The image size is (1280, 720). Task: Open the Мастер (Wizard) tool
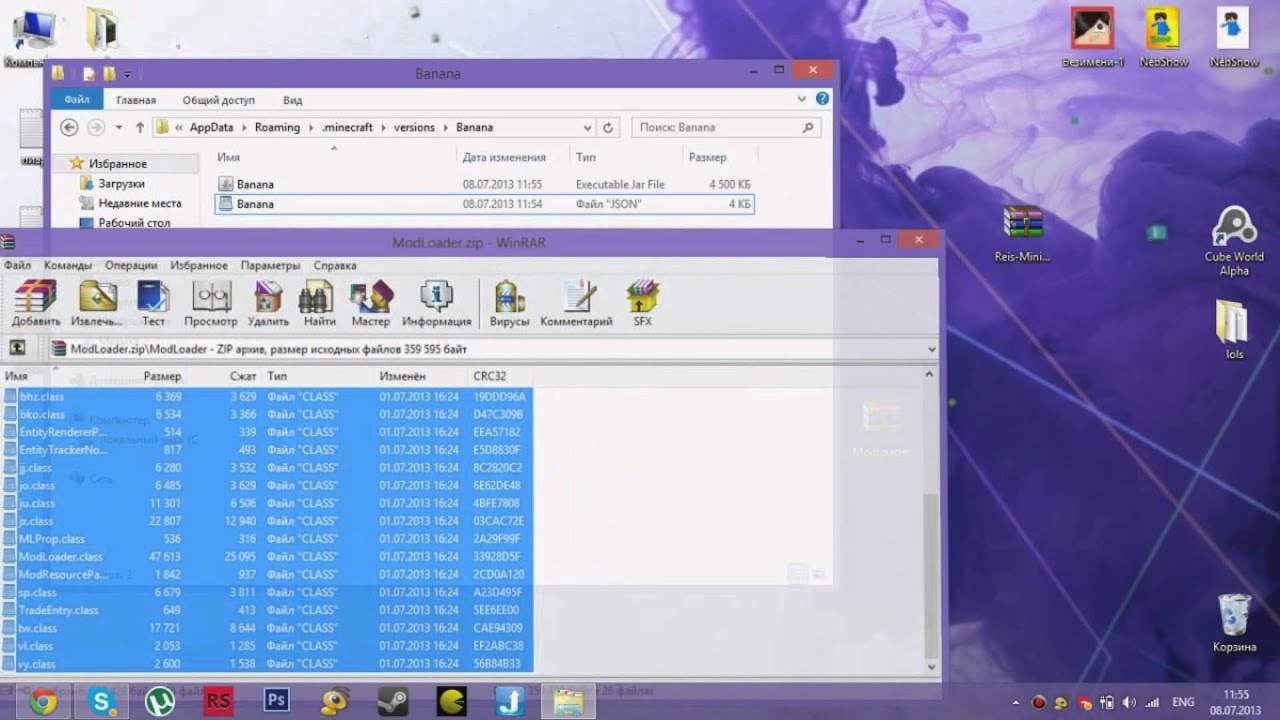(371, 302)
